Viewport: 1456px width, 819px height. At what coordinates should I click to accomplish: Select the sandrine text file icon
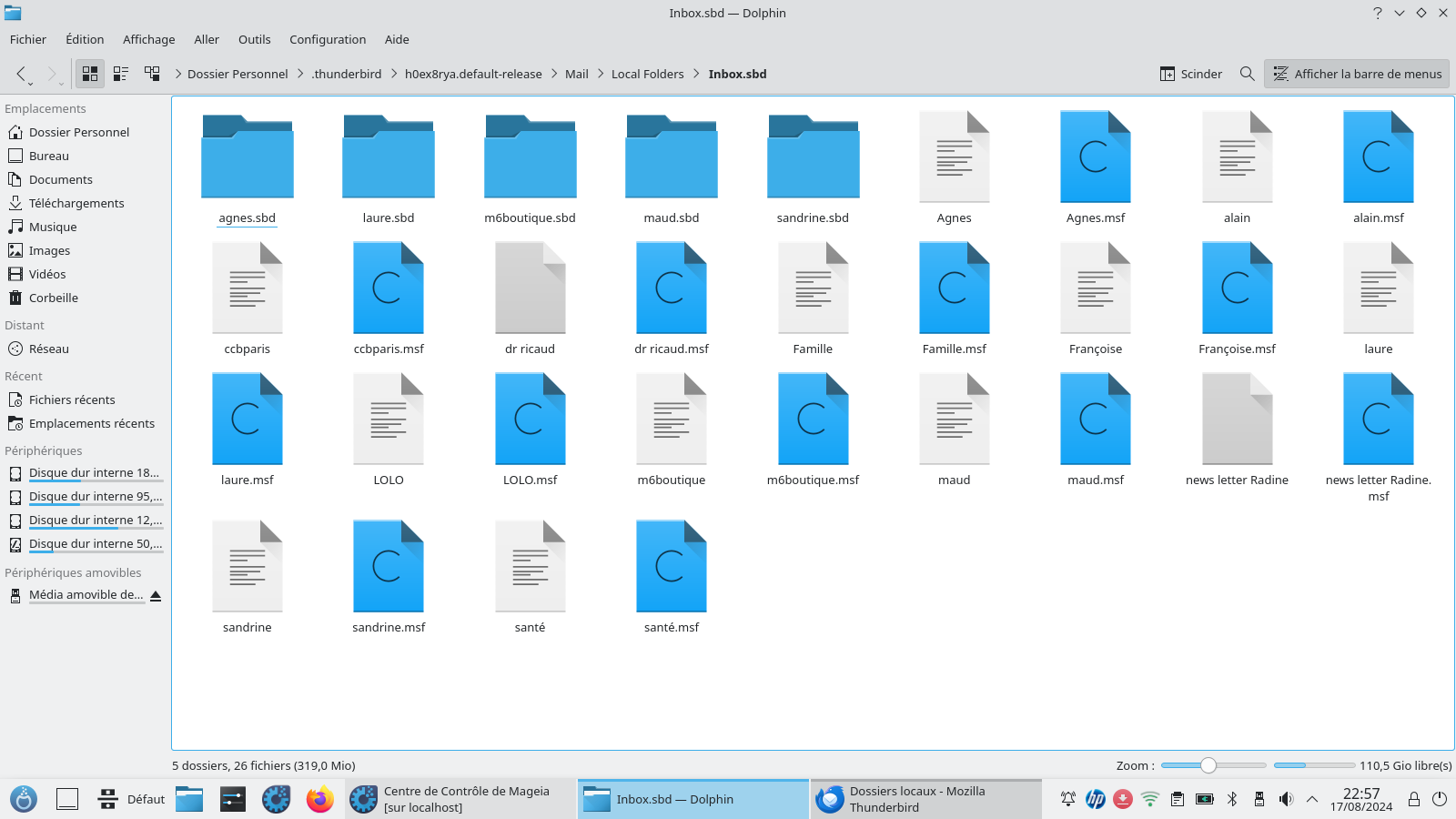pos(248,566)
